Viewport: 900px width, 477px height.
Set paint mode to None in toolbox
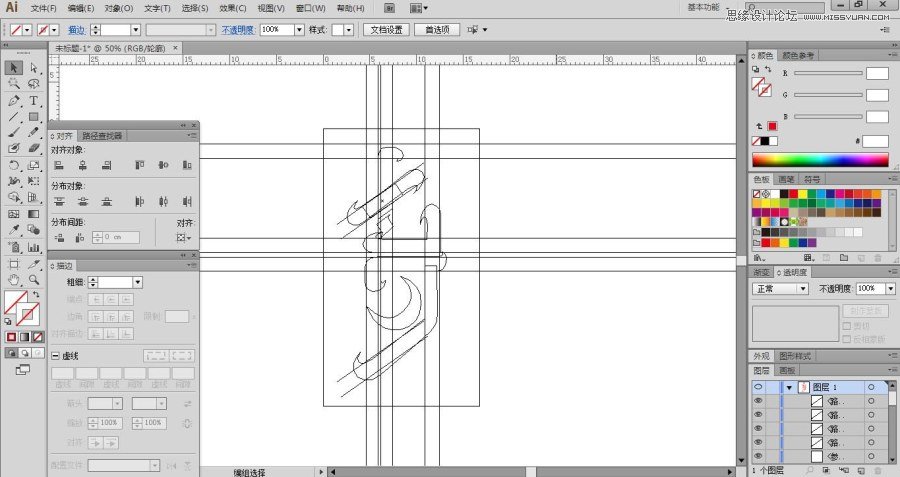38,337
